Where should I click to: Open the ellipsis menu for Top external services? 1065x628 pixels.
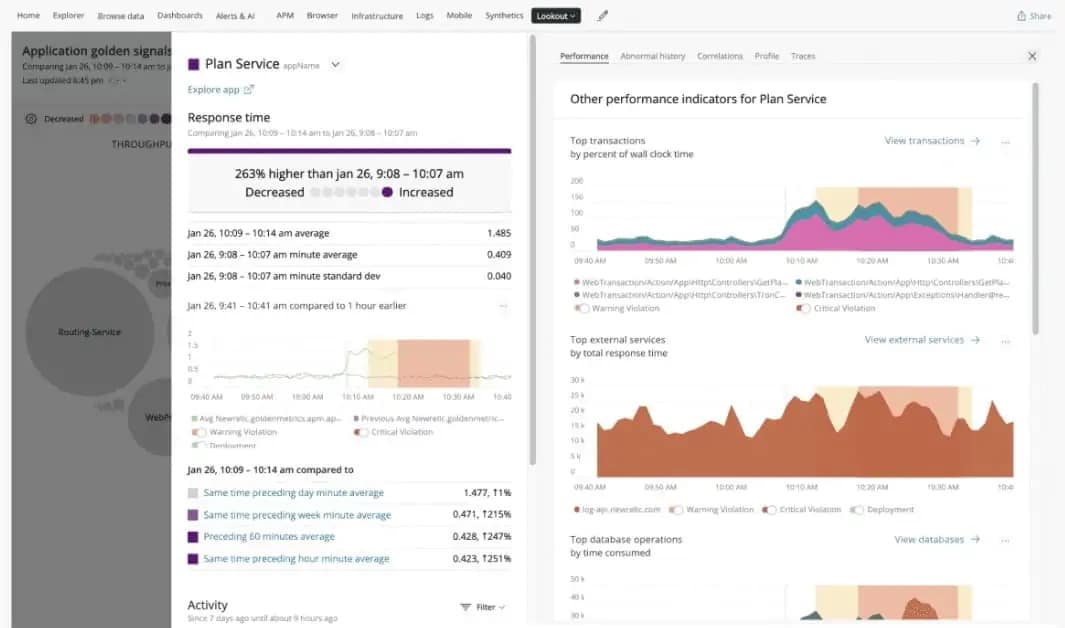click(1005, 340)
